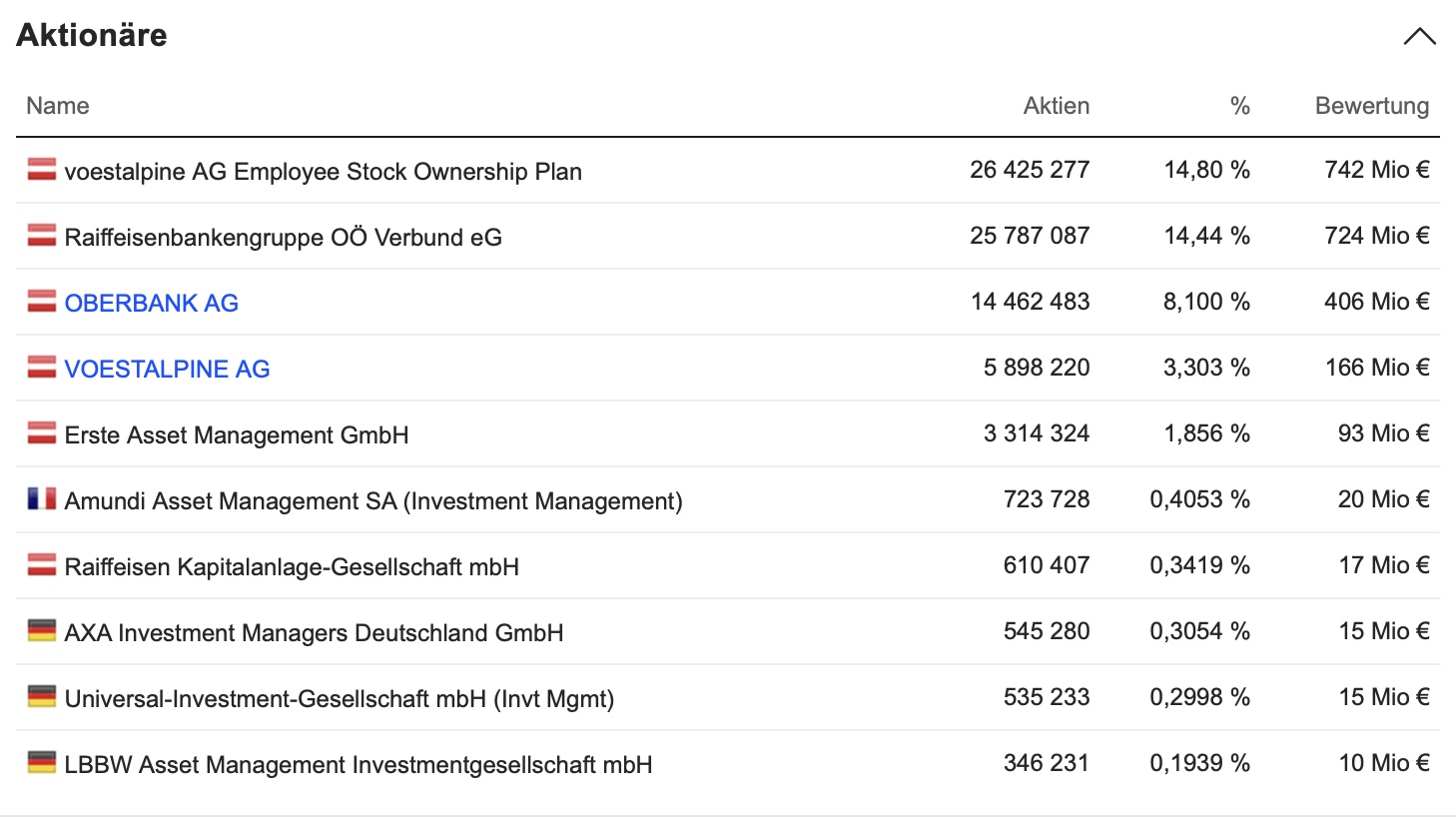
Task: Click the 742 Mio € valuation cell
Action: (x=1376, y=170)
